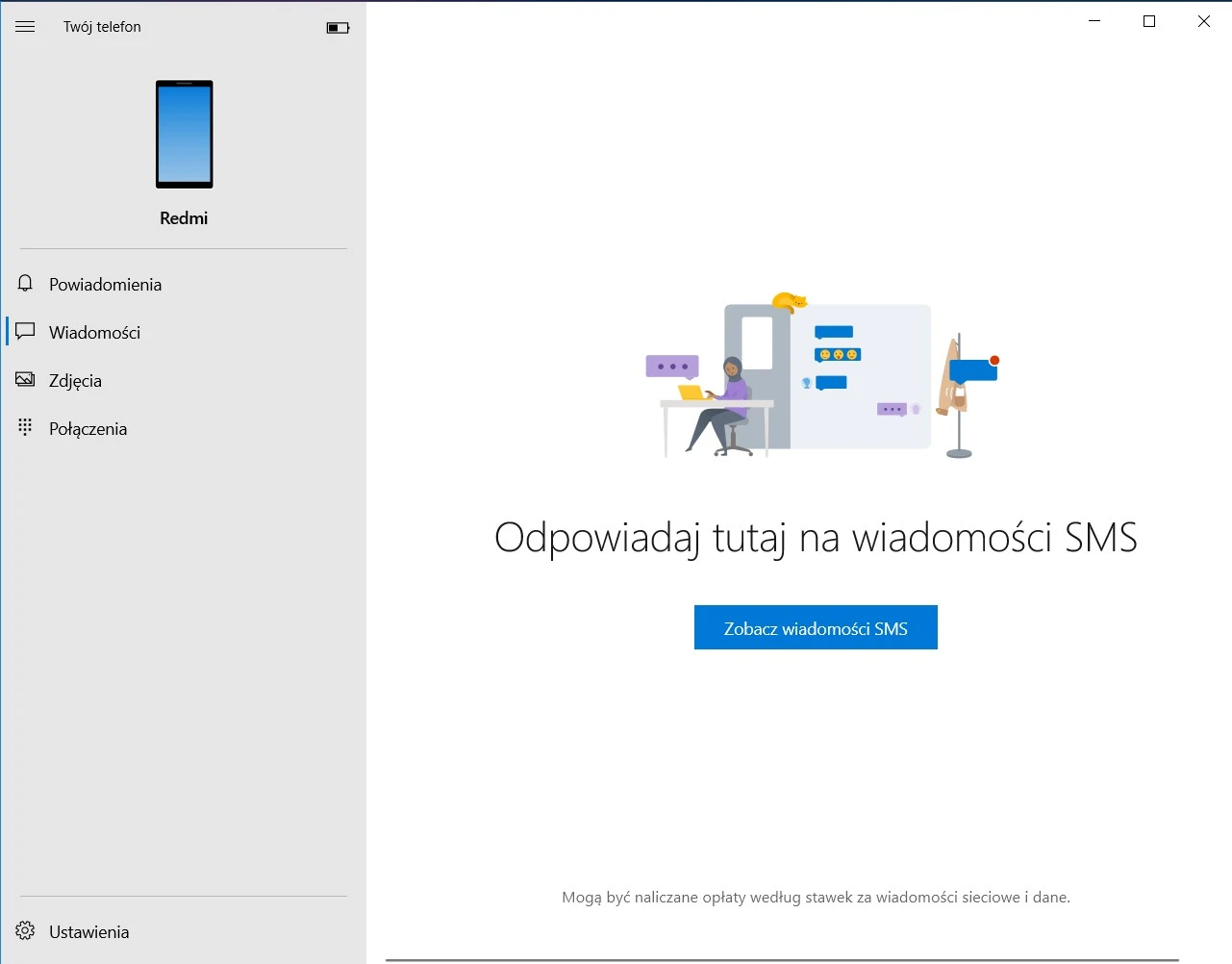This screenshot has height=964, width=1232.
Task: Go to the Wiadomości section
Action: (x=95, y=333)
